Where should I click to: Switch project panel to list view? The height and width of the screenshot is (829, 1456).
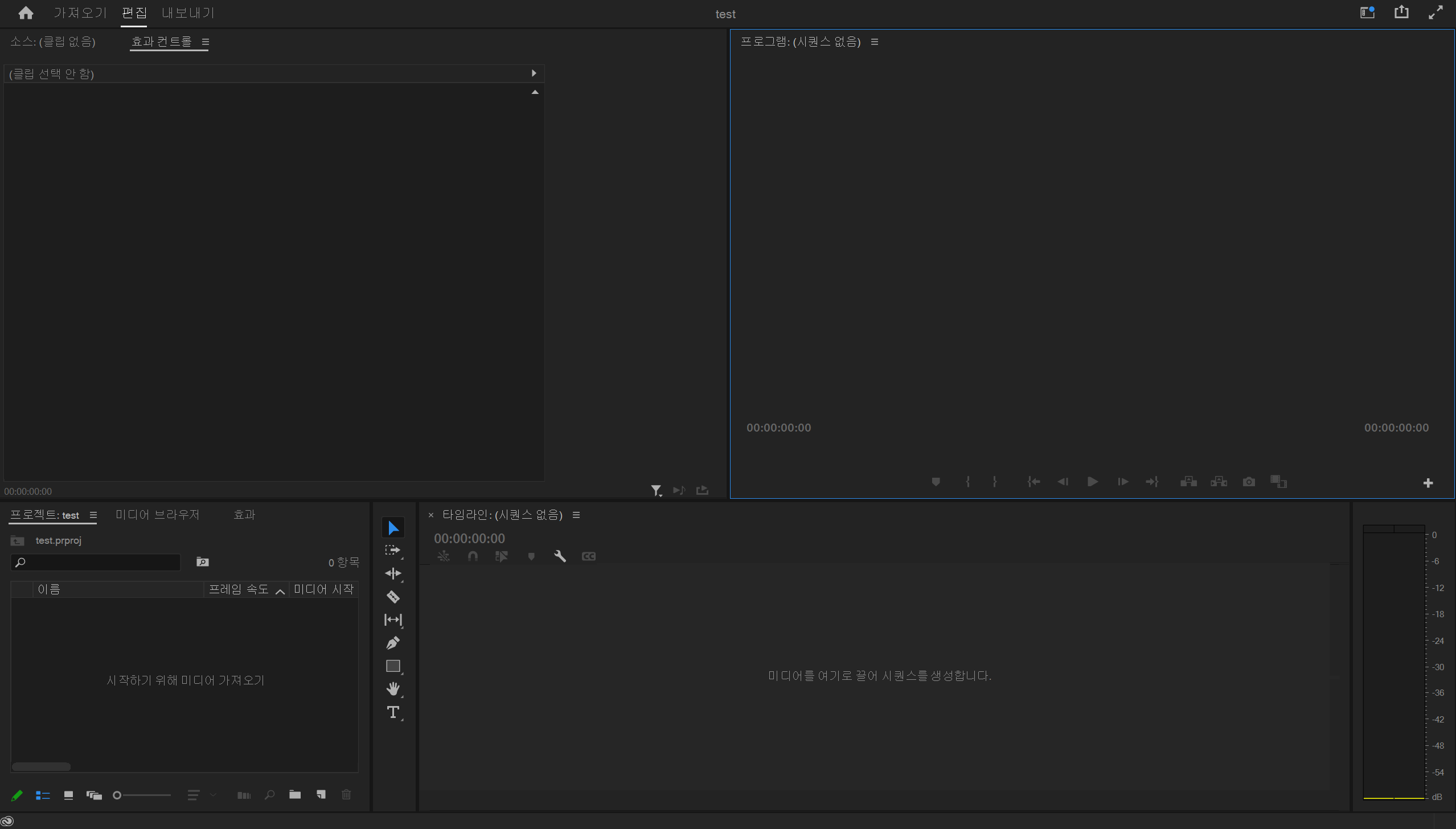coord(43,795)
